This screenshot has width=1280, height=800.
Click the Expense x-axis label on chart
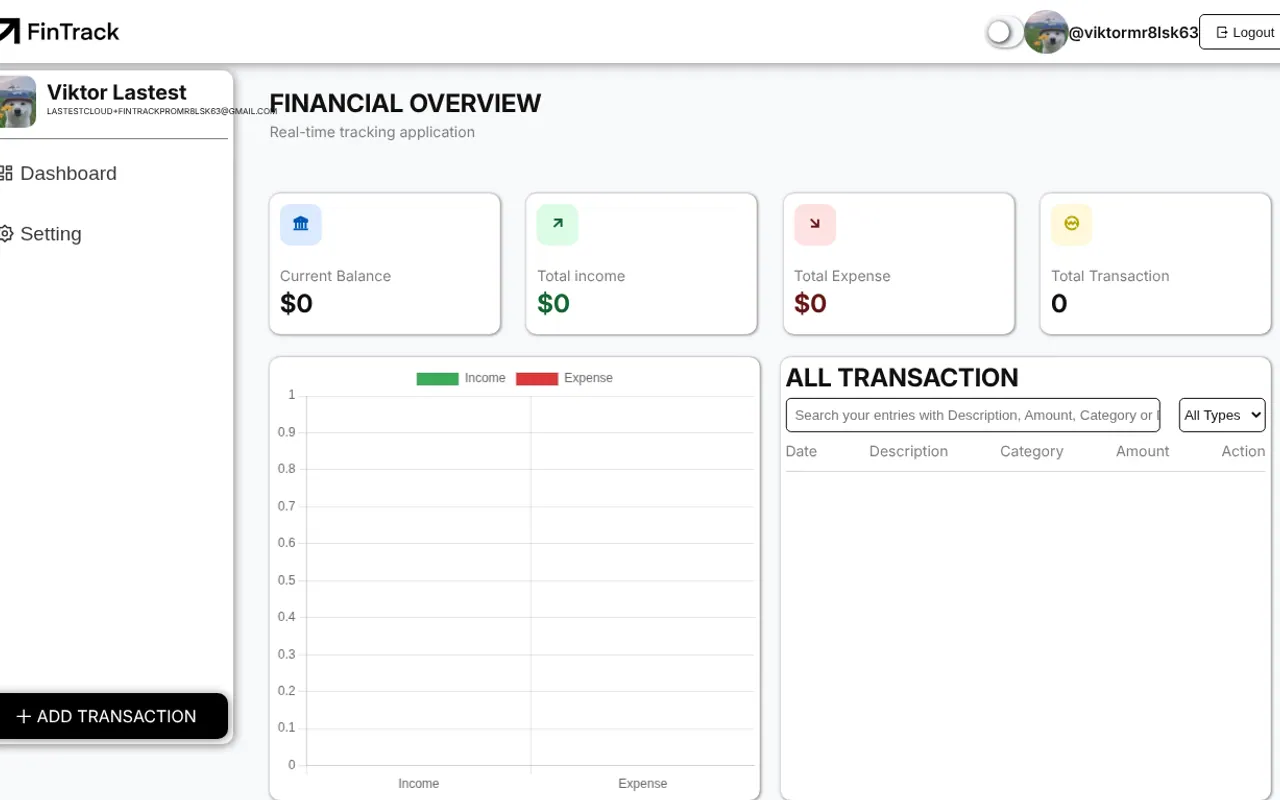(x=642, y=783)
